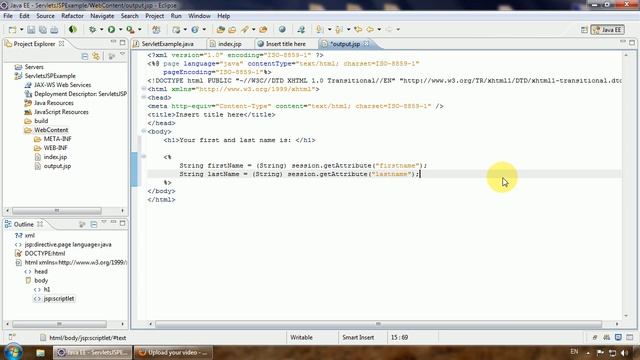640x360 pixels.
Task: Open Project Explorer view menu triangle
Action: click(x=122, y=54)
